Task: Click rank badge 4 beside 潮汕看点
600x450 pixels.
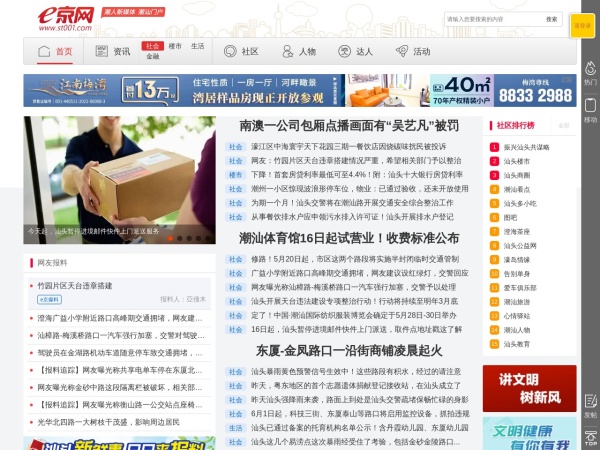Action: pyautogui.click(x=494, y=189)
